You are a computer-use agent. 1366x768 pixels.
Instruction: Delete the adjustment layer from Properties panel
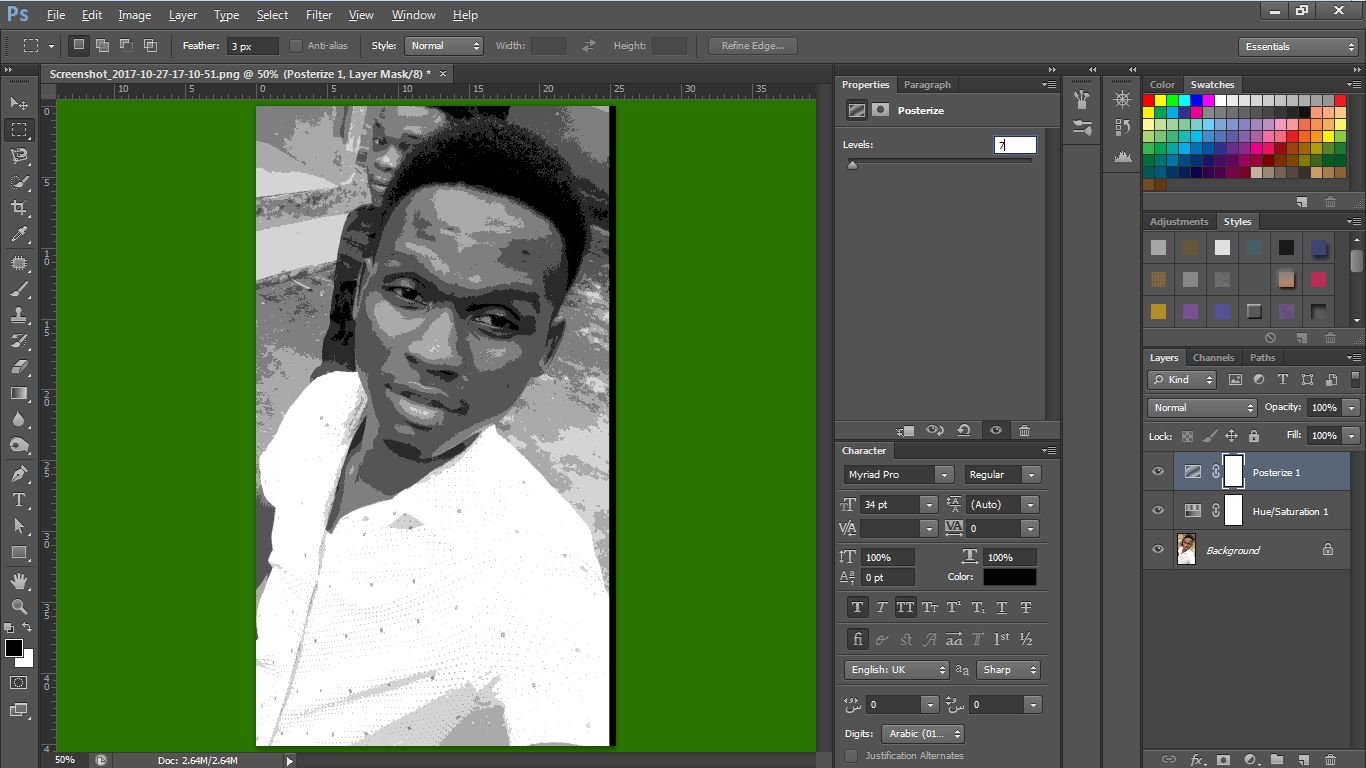(1024, 430)
